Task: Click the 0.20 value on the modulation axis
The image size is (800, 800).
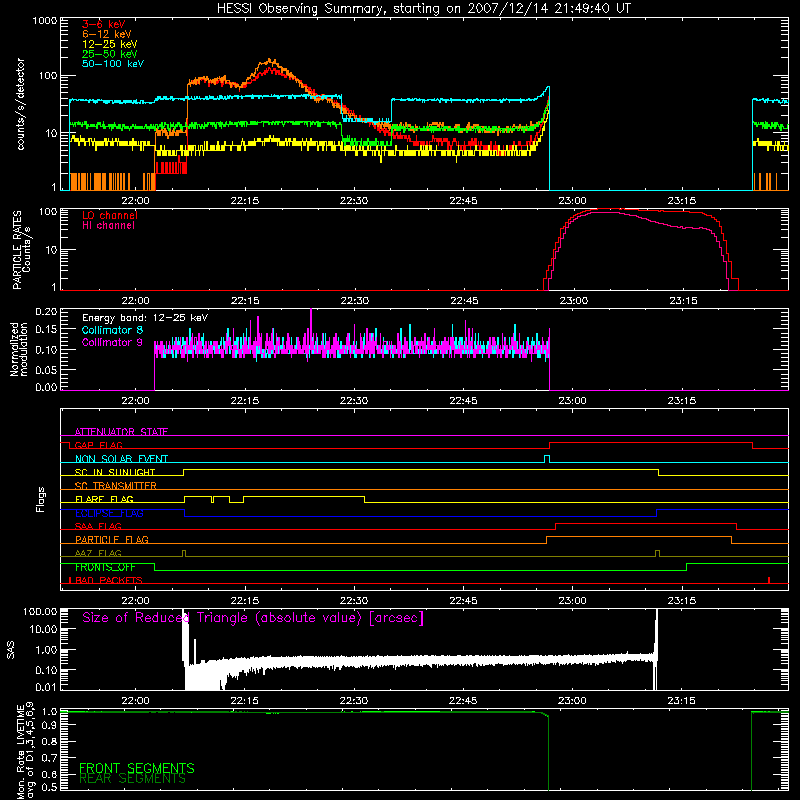Action: pyautogui.click(x=46, y=311)
